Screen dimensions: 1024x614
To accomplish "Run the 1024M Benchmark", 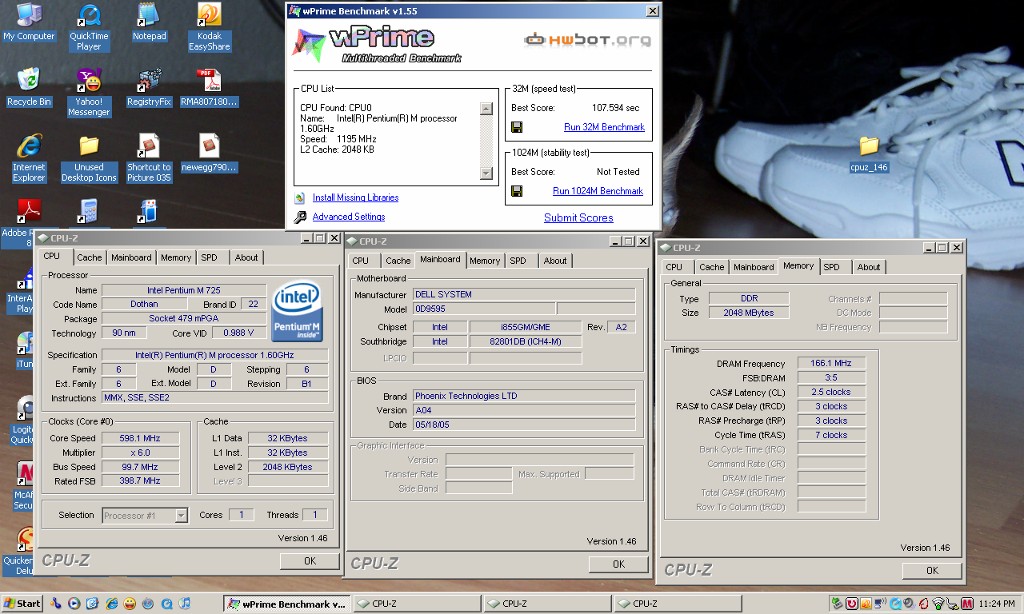I will [598, 191].
